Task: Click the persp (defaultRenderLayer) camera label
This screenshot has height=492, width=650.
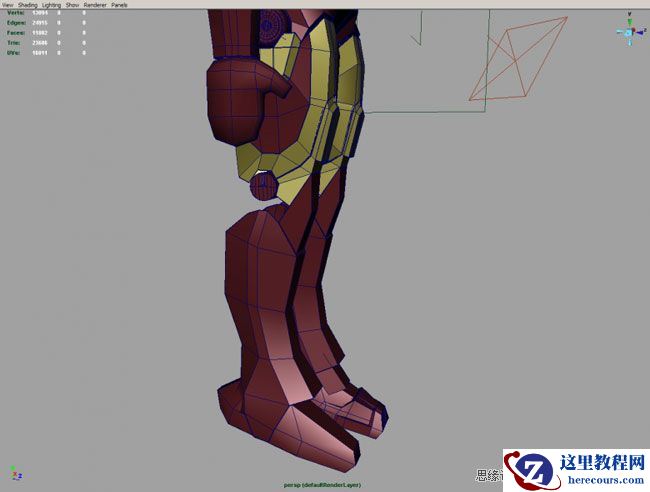Action: click(322, 485)
